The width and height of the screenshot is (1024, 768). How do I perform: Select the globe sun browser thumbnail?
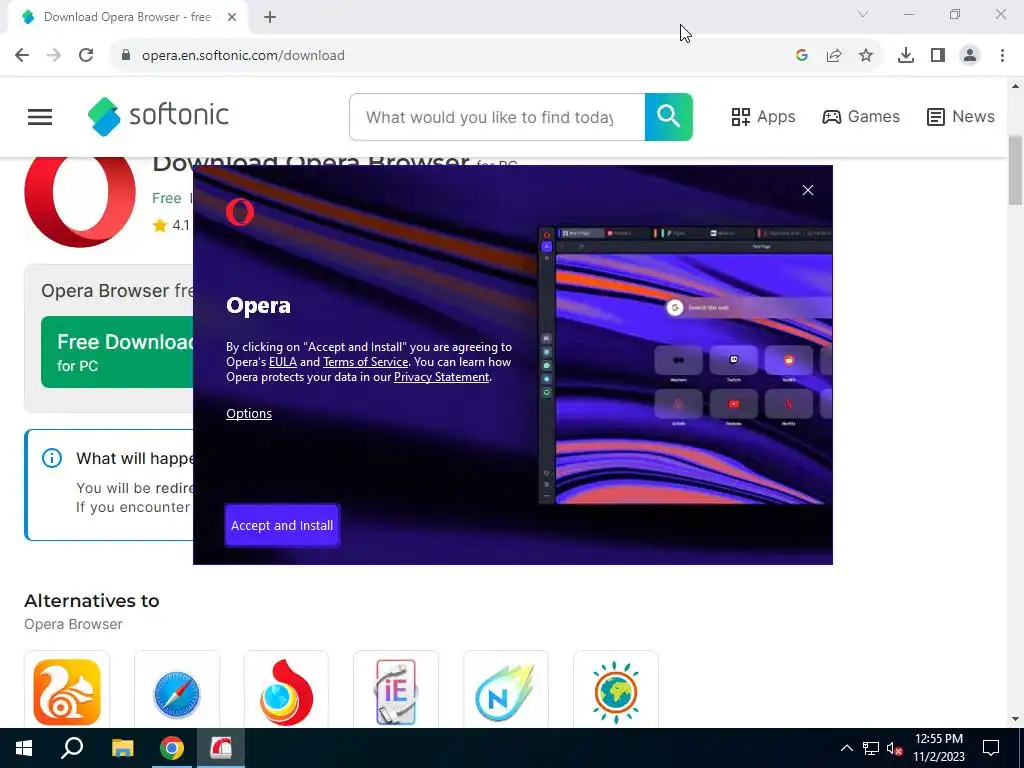[615, 691]
